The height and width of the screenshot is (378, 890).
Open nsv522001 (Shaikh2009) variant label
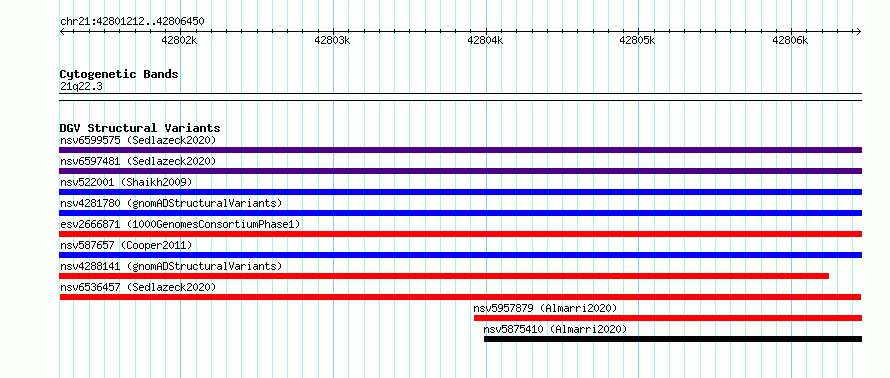[126, 182]
